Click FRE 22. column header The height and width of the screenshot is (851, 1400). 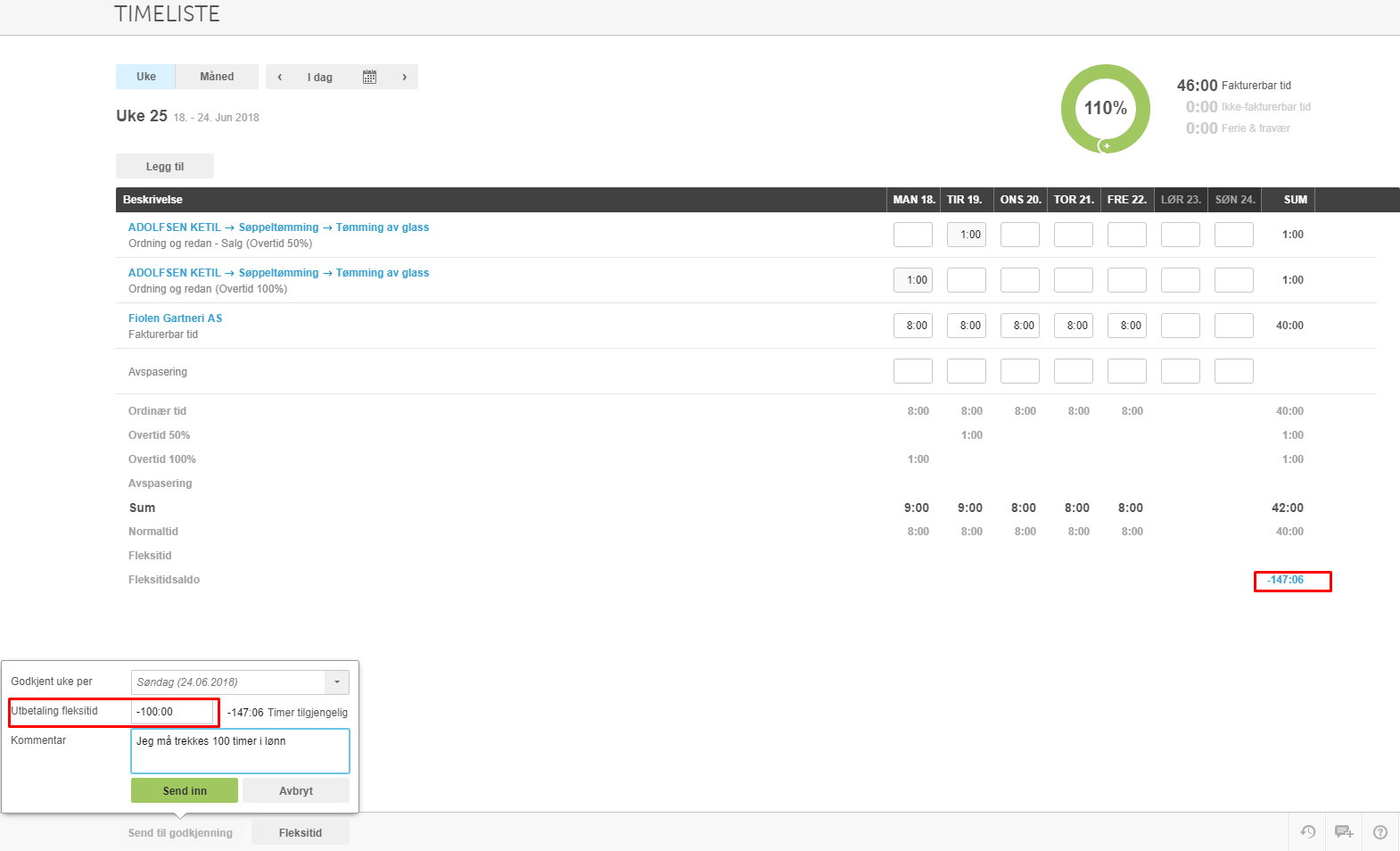tap(1127, 200)
